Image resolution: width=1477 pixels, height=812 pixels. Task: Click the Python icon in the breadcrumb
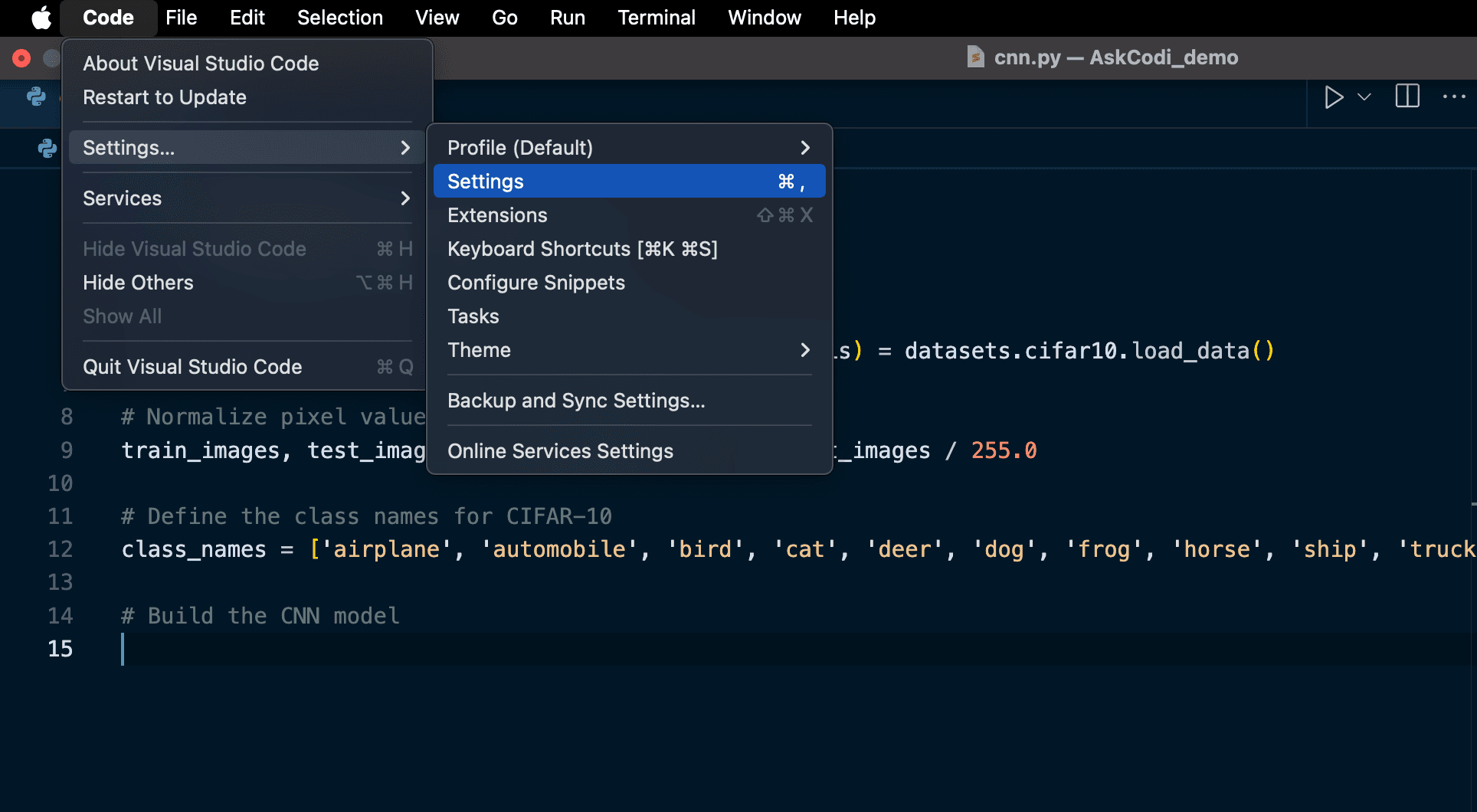47,148
